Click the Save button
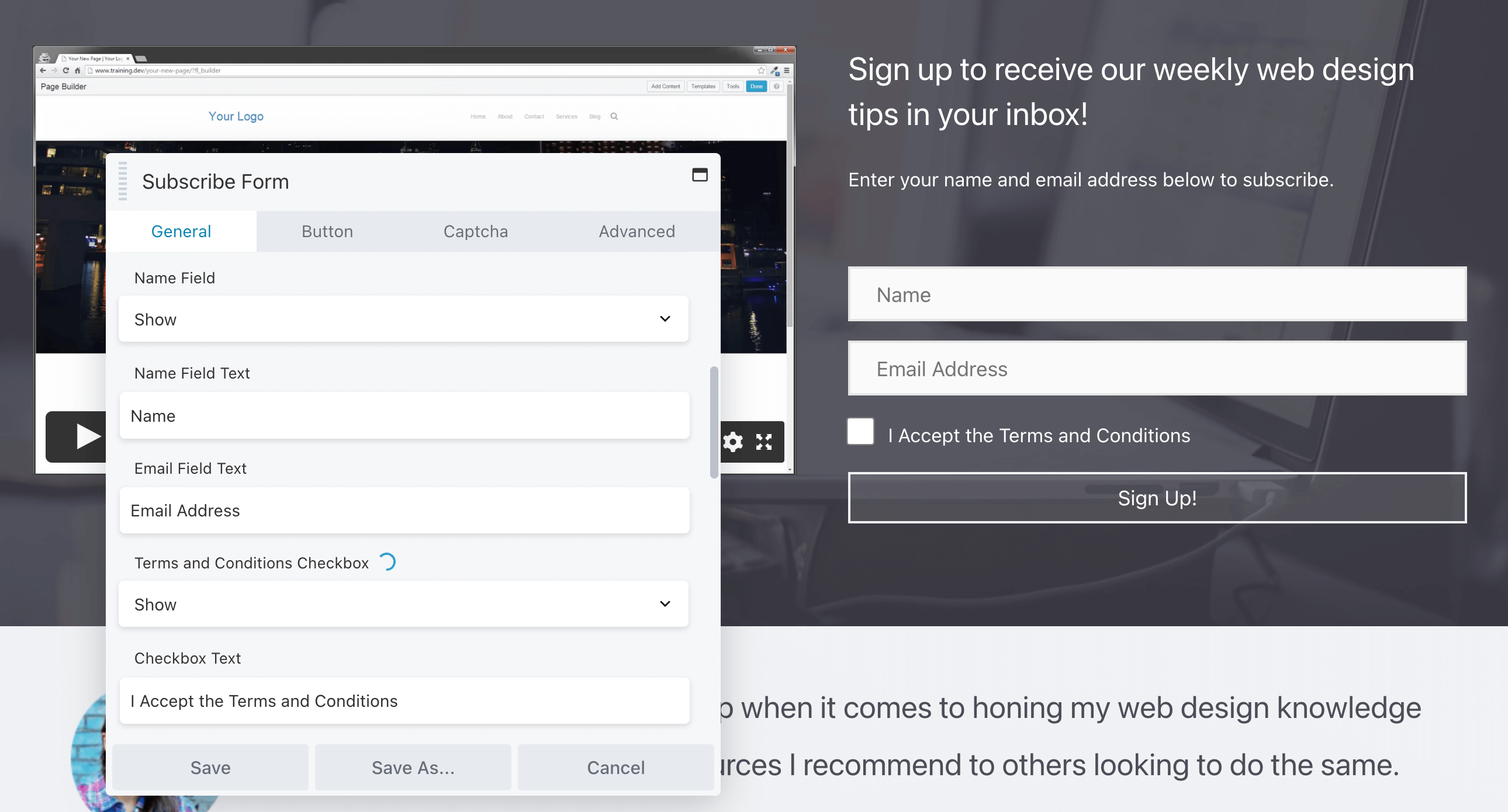The image size is (1508, 812). pos(210,767)
